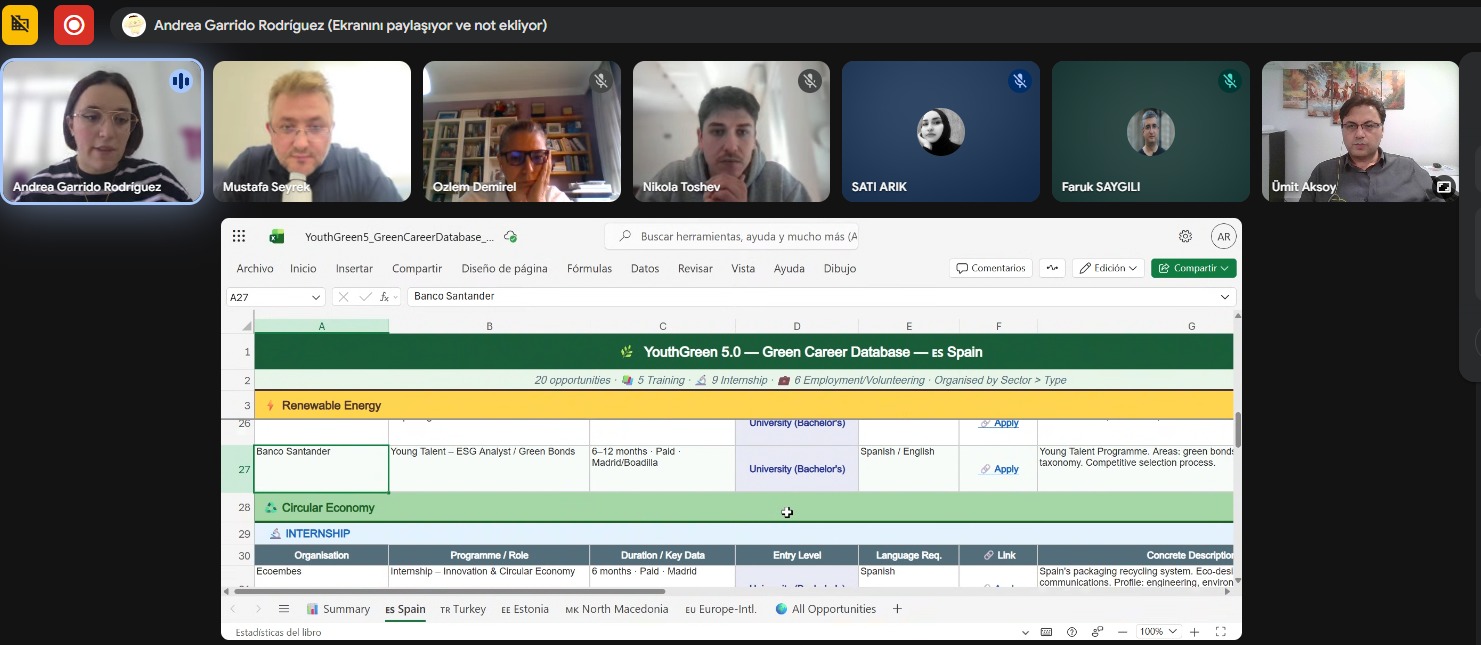Screen dimensions: 1481x645
Task: Open the Archivo menu
Action: (x=255, y=268)
